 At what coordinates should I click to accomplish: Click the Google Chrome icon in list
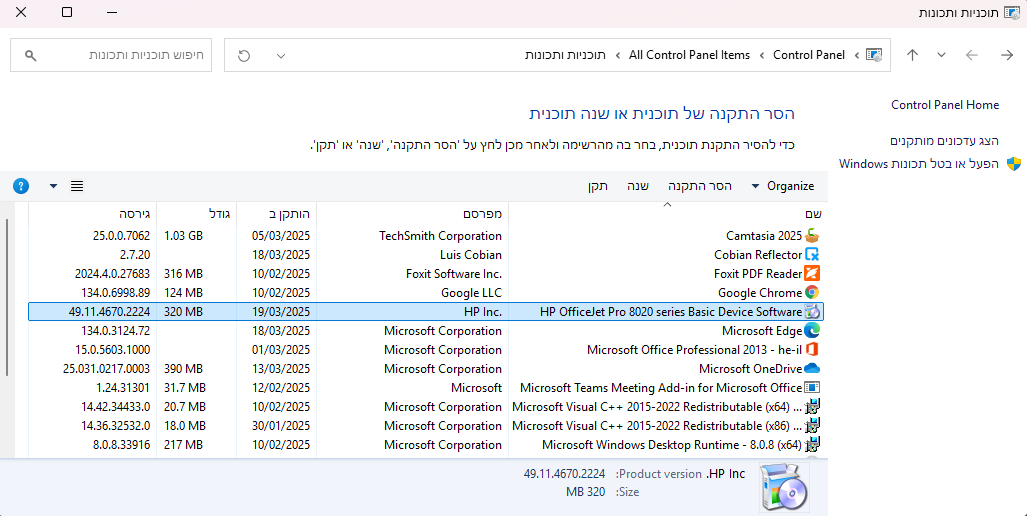812,293
